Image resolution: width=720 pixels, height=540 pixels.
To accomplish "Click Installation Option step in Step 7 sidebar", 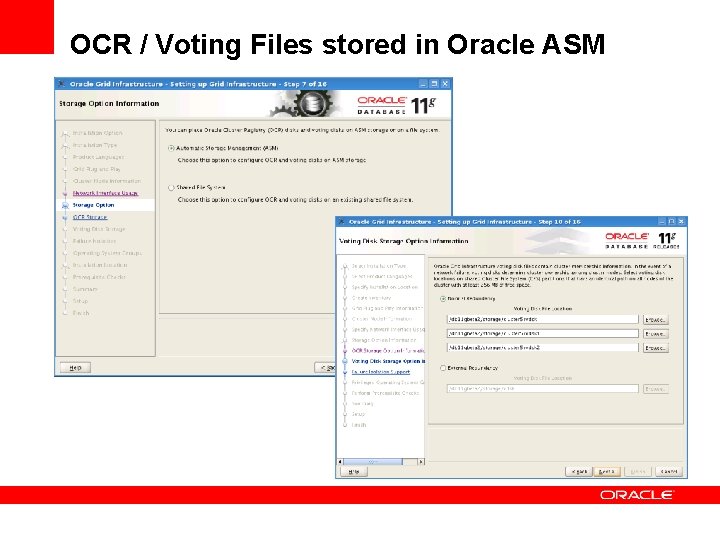I will click(x=97, y=133).
